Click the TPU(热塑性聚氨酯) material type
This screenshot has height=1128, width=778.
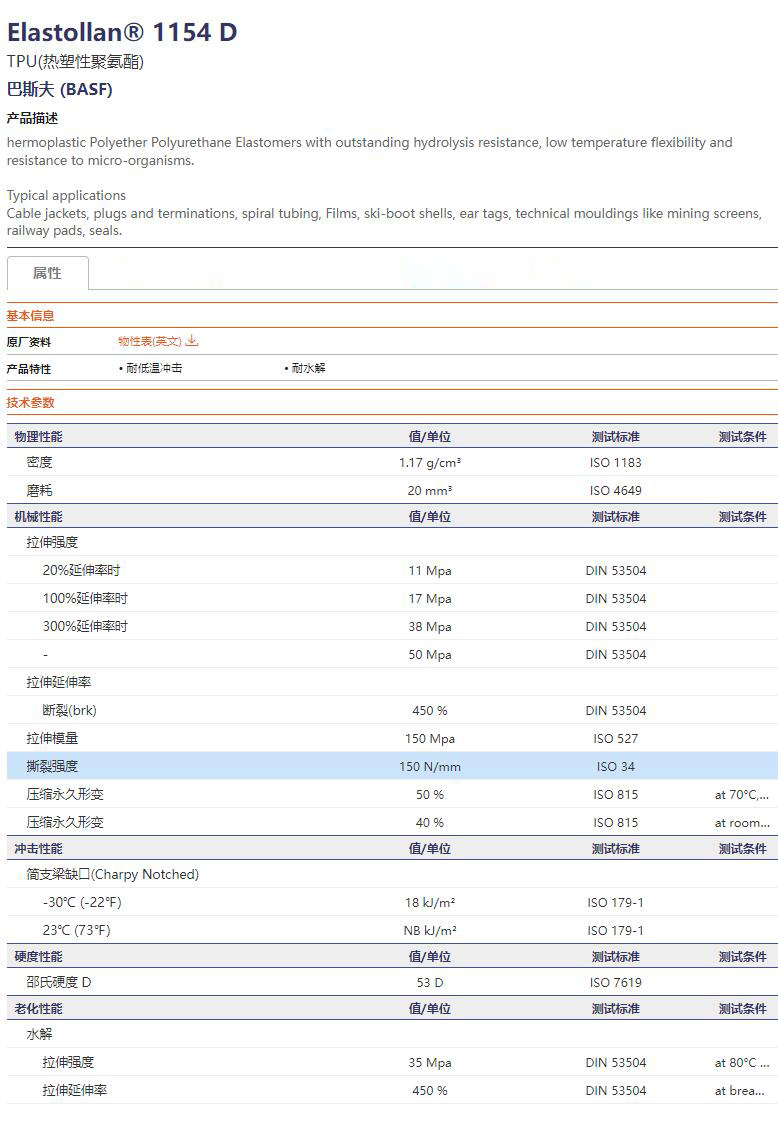click(x=76, y=62)
